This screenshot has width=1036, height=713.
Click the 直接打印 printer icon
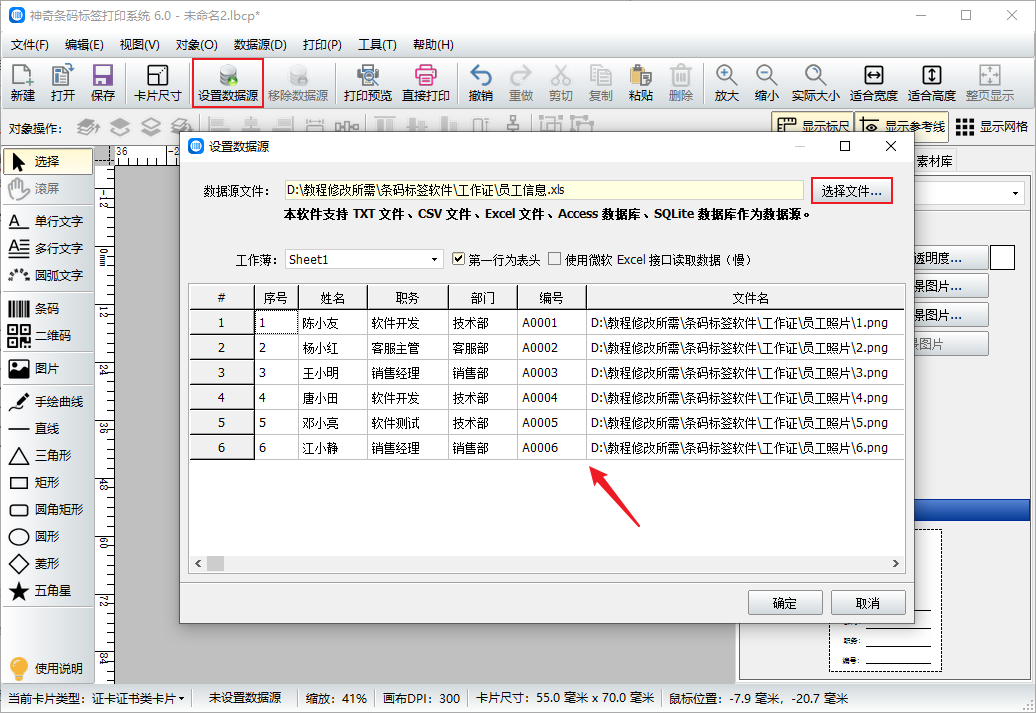point(425,82)
